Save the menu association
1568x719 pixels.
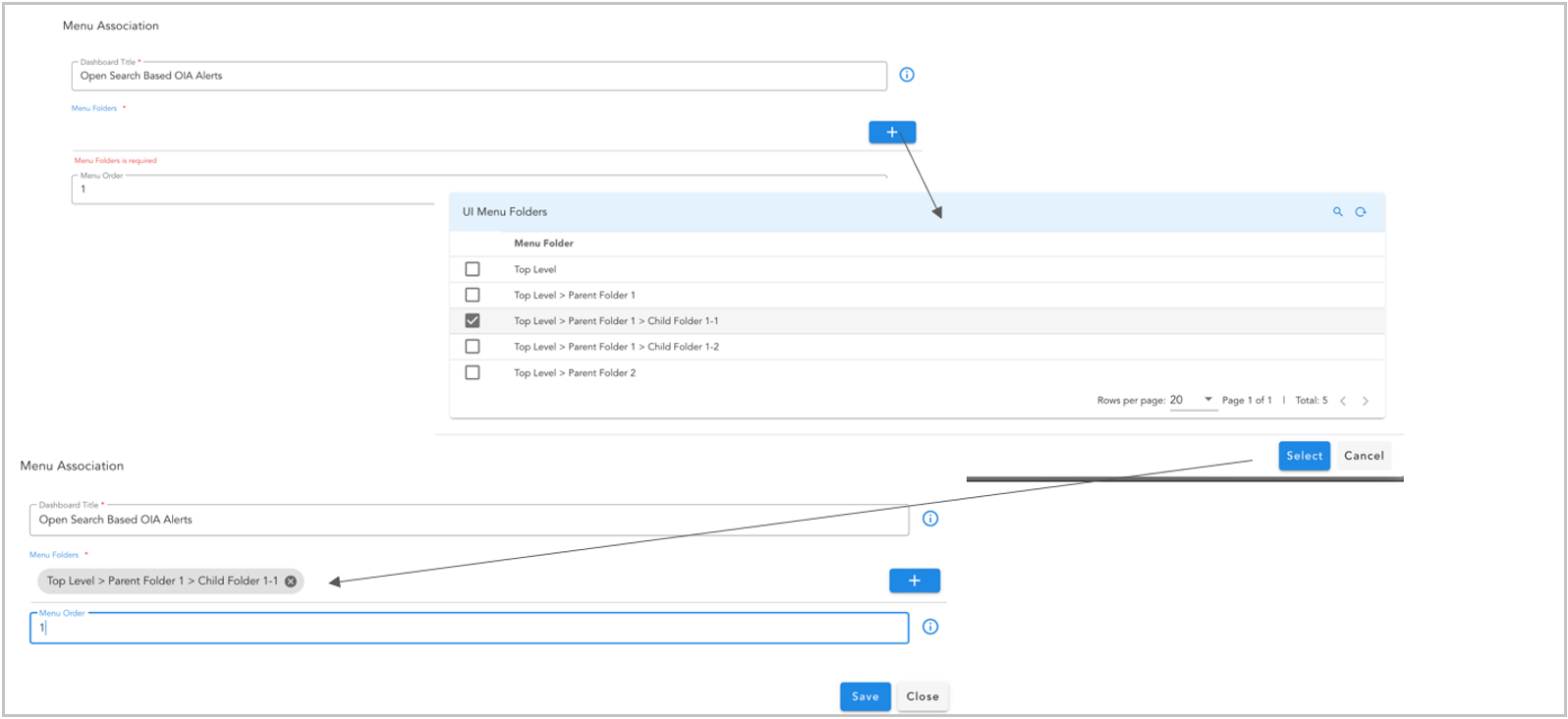(865, 696)
